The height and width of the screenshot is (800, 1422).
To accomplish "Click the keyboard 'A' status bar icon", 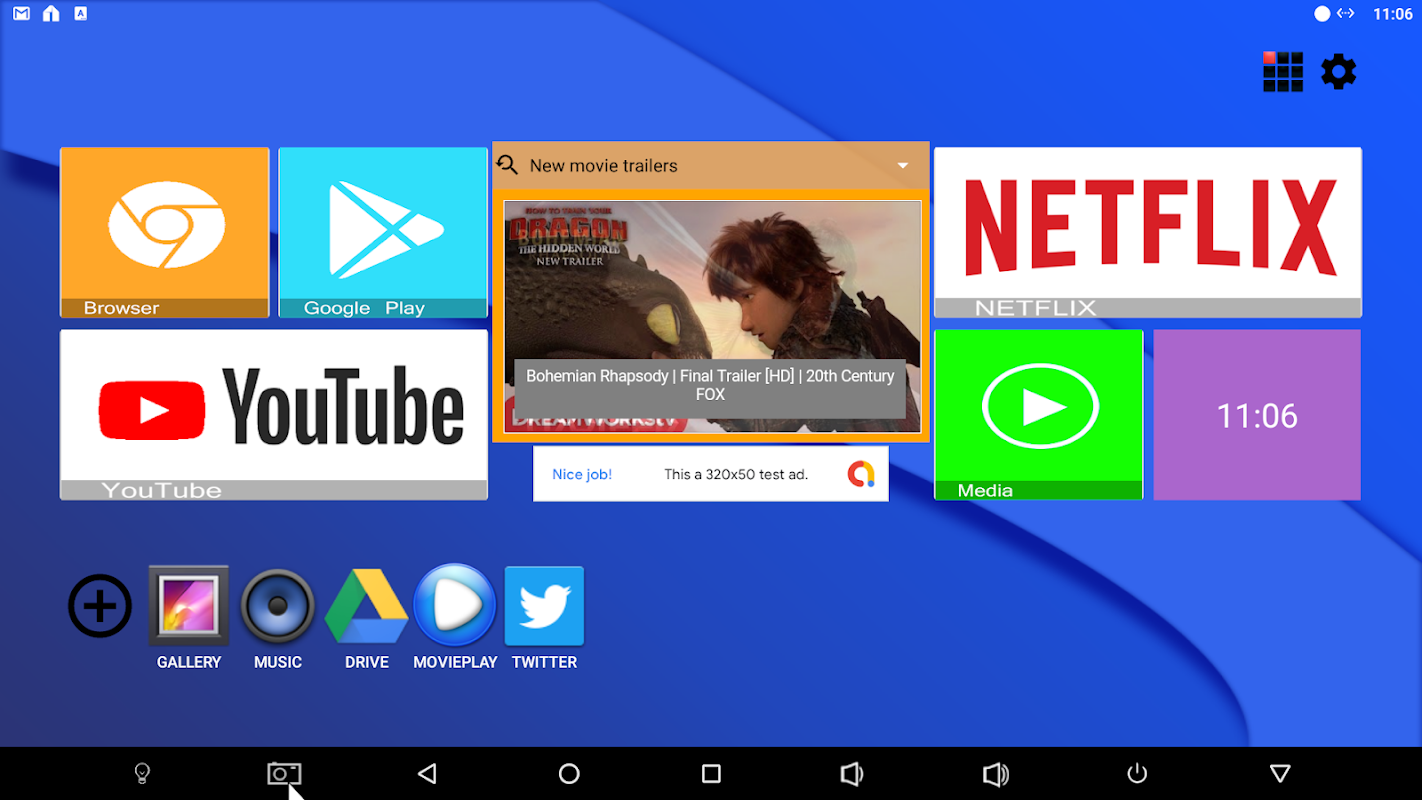I will pyautogui.click(x=81, y=14).
